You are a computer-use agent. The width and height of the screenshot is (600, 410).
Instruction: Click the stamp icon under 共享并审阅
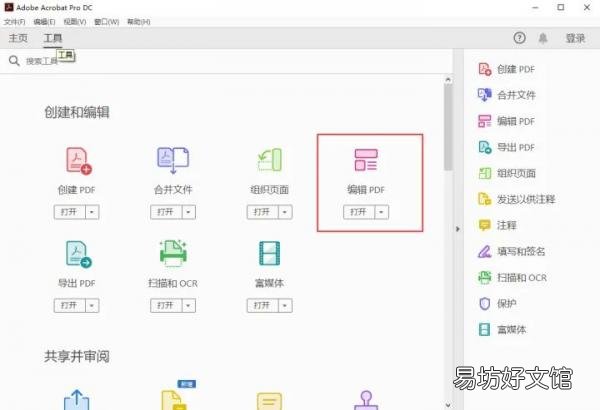[x=366, y=400]
